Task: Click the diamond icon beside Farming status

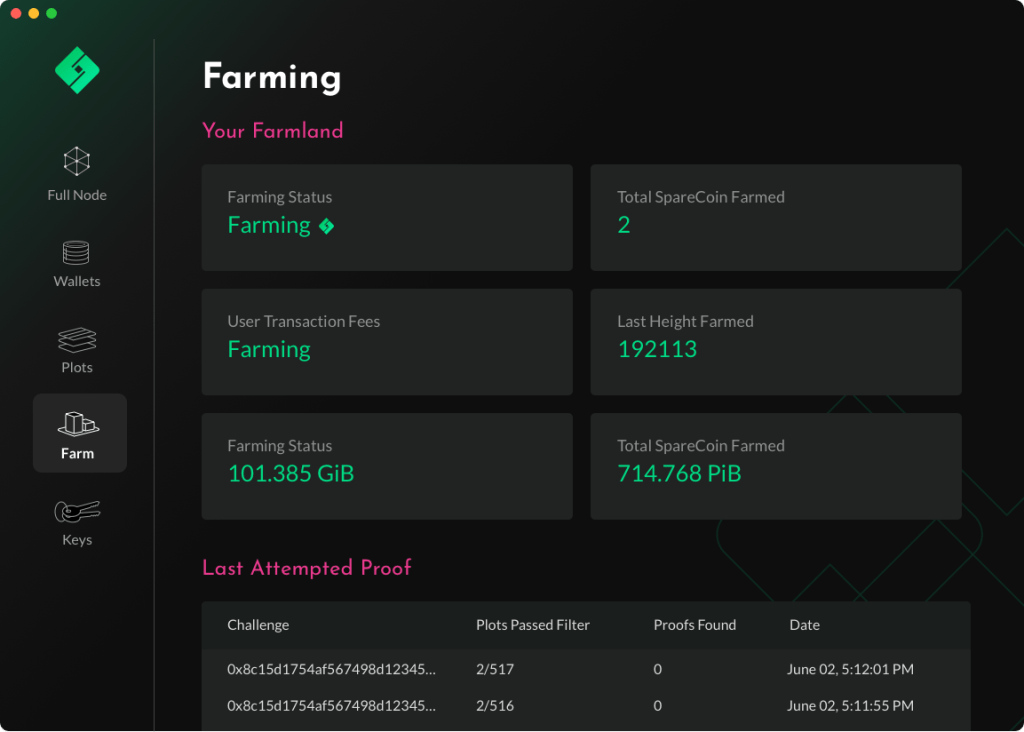Action: (326, 227)
